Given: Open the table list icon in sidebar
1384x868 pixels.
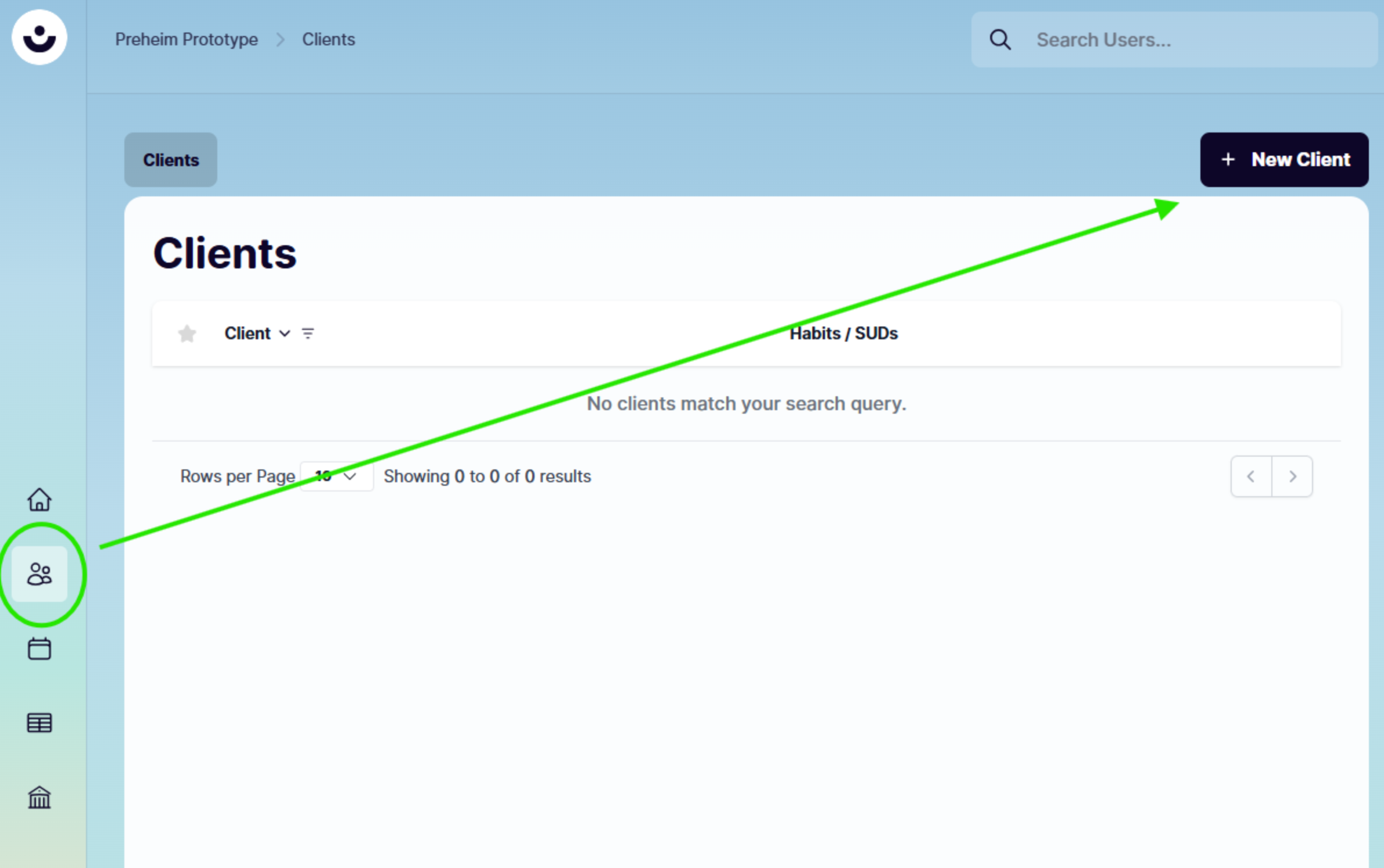Looking at the screenshot, I should coord(40,723).
